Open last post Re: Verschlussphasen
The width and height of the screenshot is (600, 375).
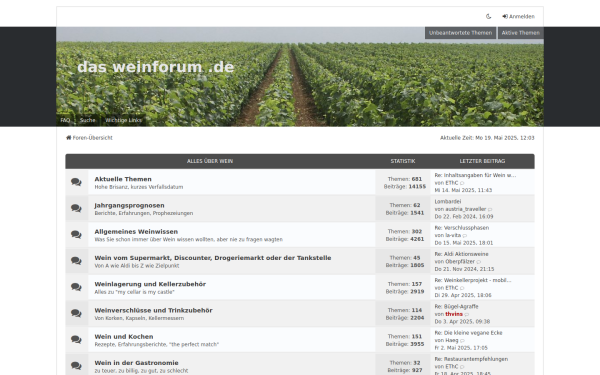(461, 228)
